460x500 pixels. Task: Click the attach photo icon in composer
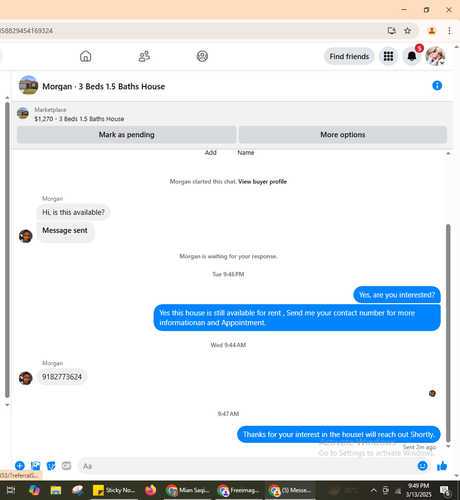click(x=35, y=466)
